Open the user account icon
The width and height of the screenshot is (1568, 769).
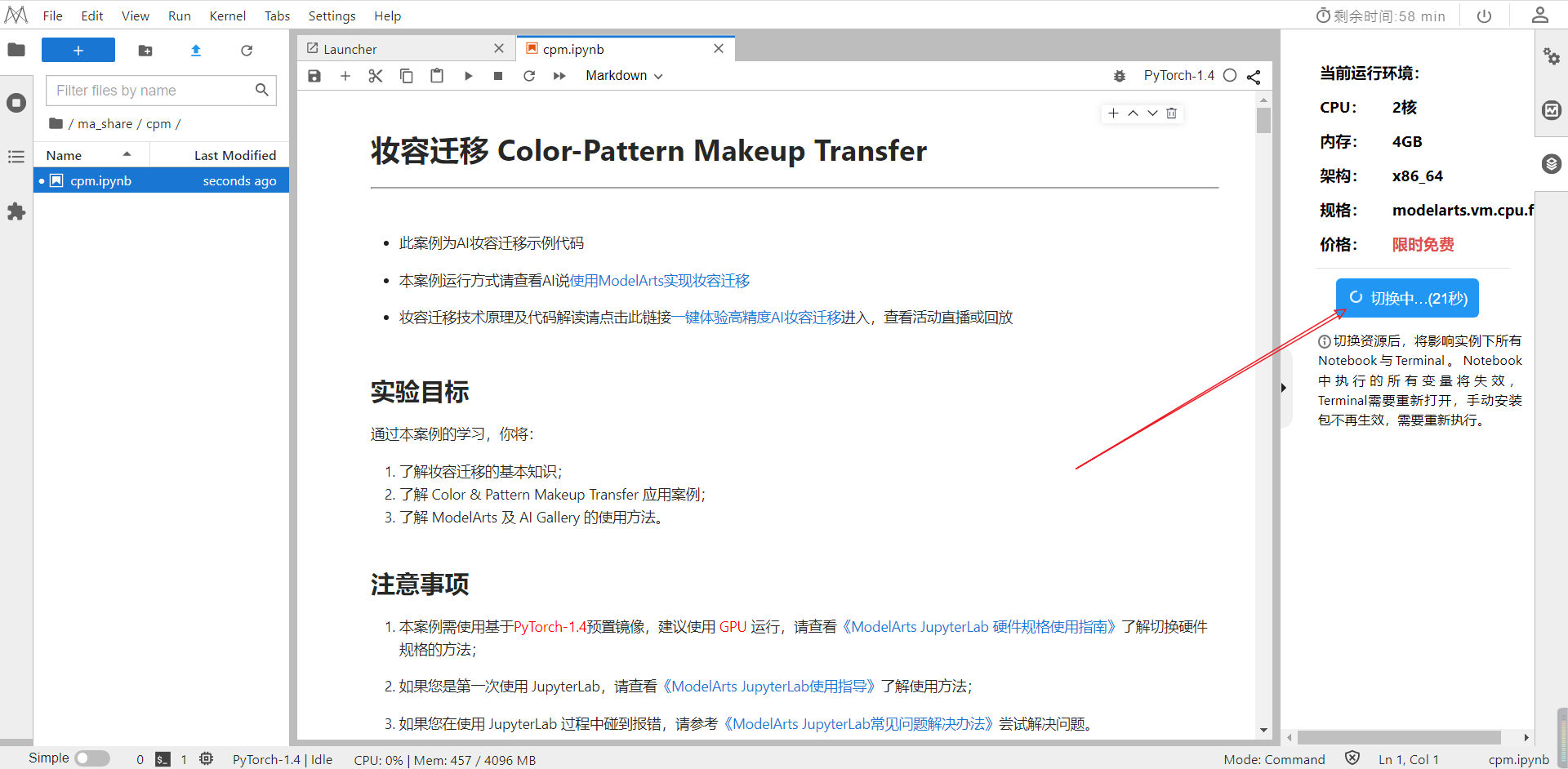1540,15
